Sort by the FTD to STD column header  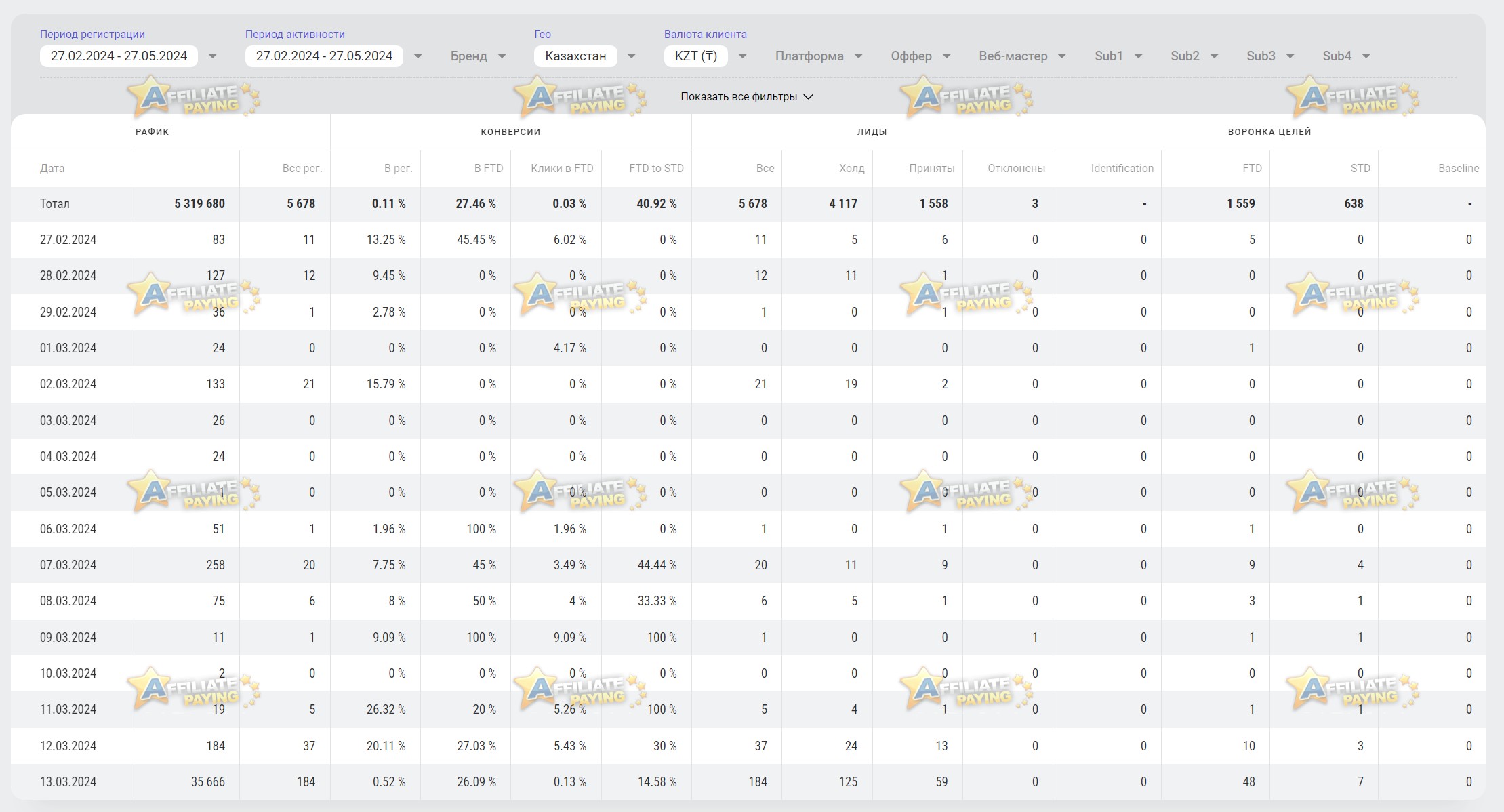coord(656,169)
